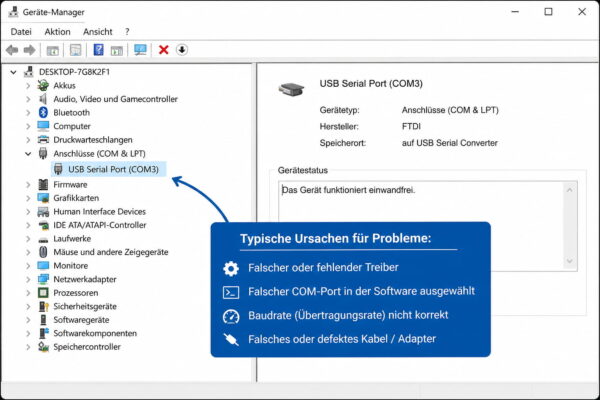Screen dimensions: 600x400
Task: Click the Prozessoren processor icon
Action: pyautogui.click(x=43, y=292)
